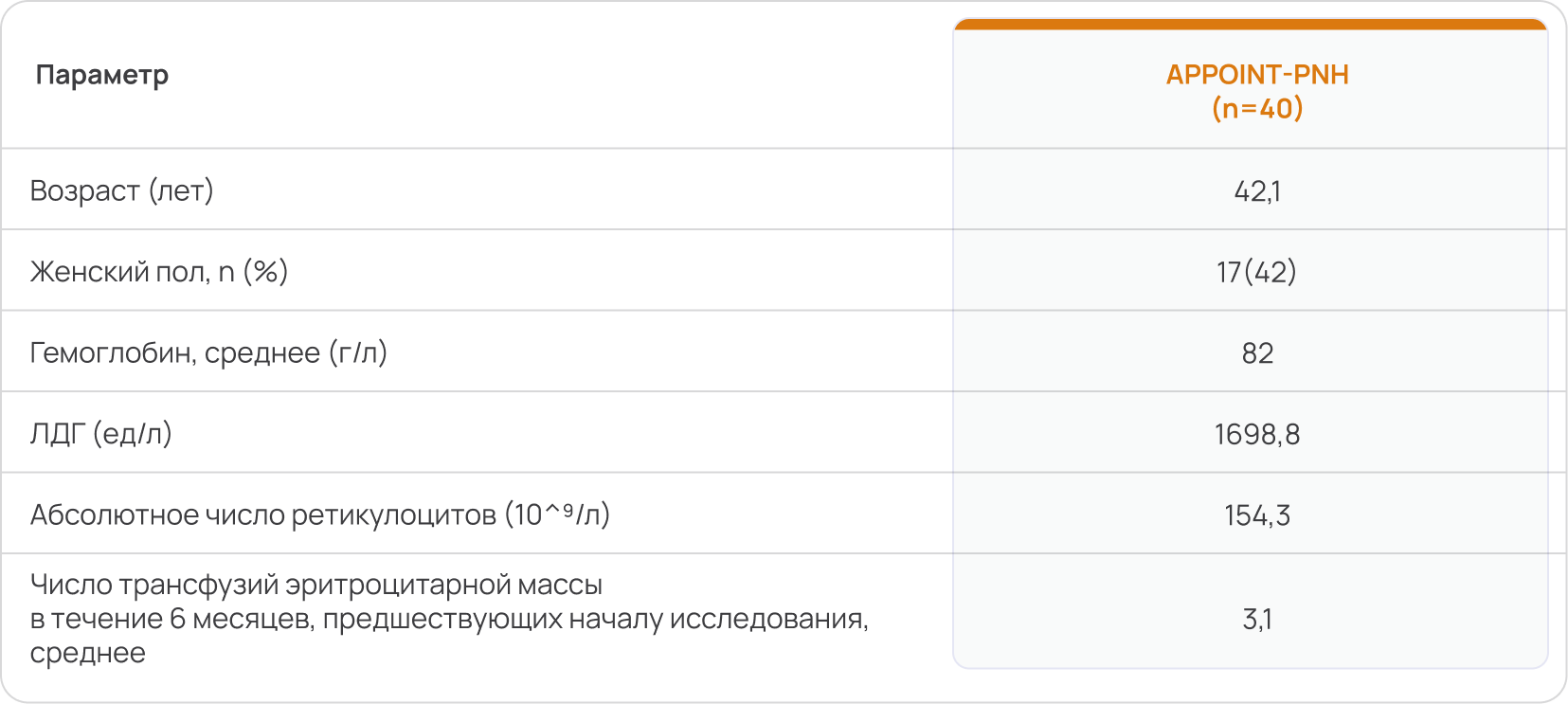Click the value 17(42)
Screen dimensions: 1568x704
click(x=1256, y=273)
